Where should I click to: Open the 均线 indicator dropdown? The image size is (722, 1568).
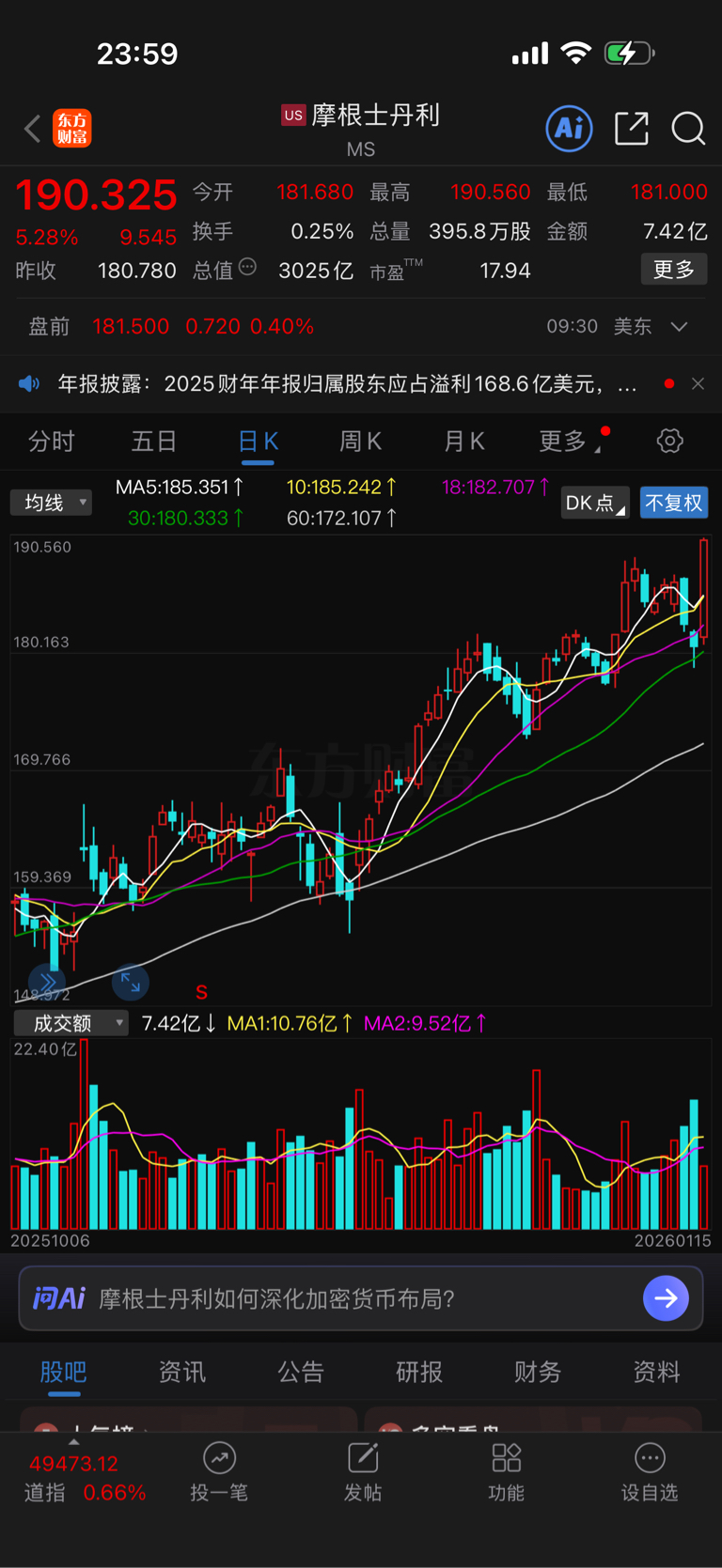(x=51, y=503)
